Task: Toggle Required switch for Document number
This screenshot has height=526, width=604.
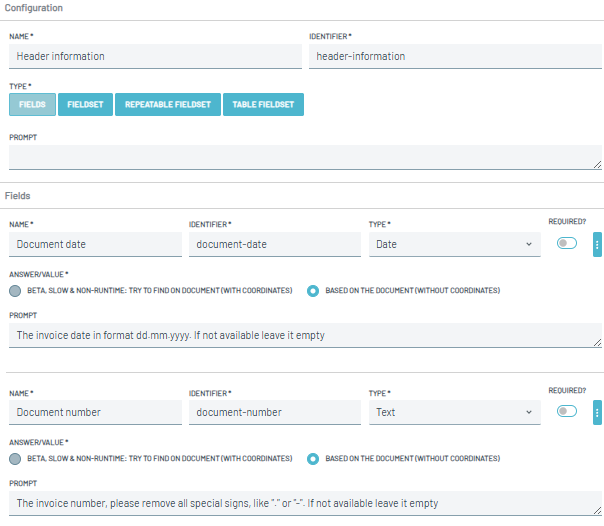Action: (567, 411)
